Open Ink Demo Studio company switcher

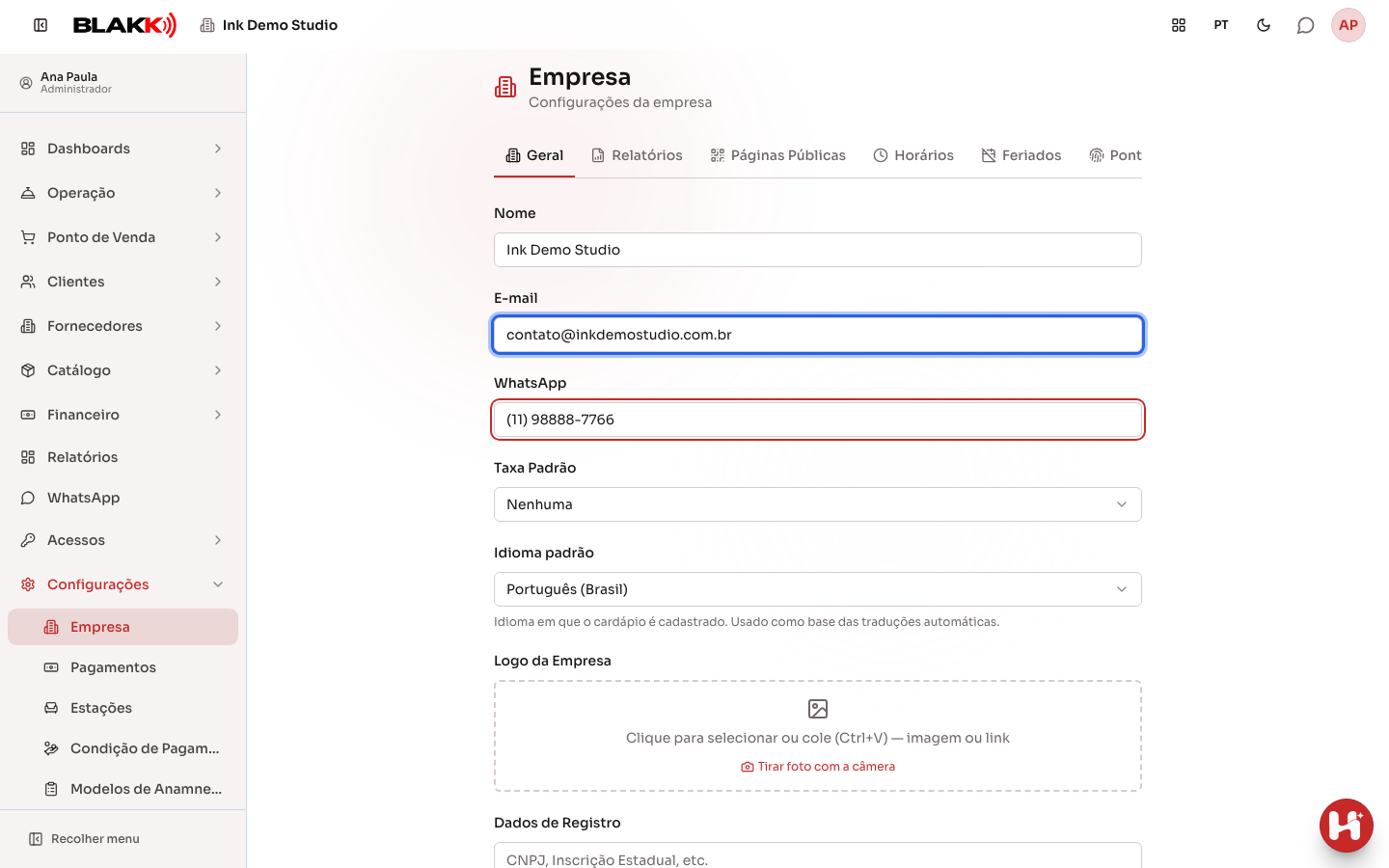point(268,25)
